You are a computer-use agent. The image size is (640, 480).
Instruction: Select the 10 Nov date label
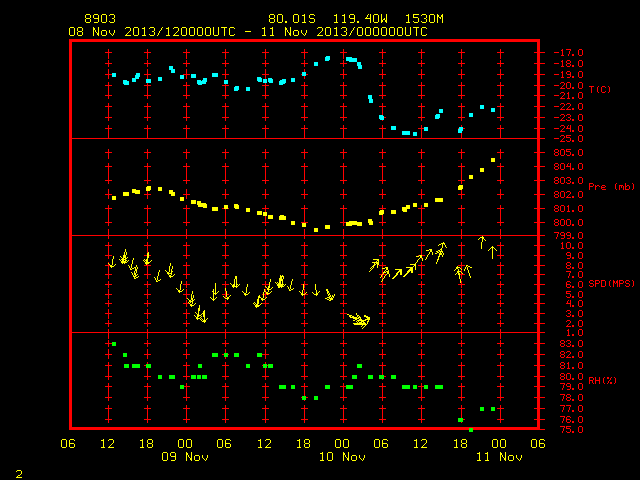click(x=342, y=457)
